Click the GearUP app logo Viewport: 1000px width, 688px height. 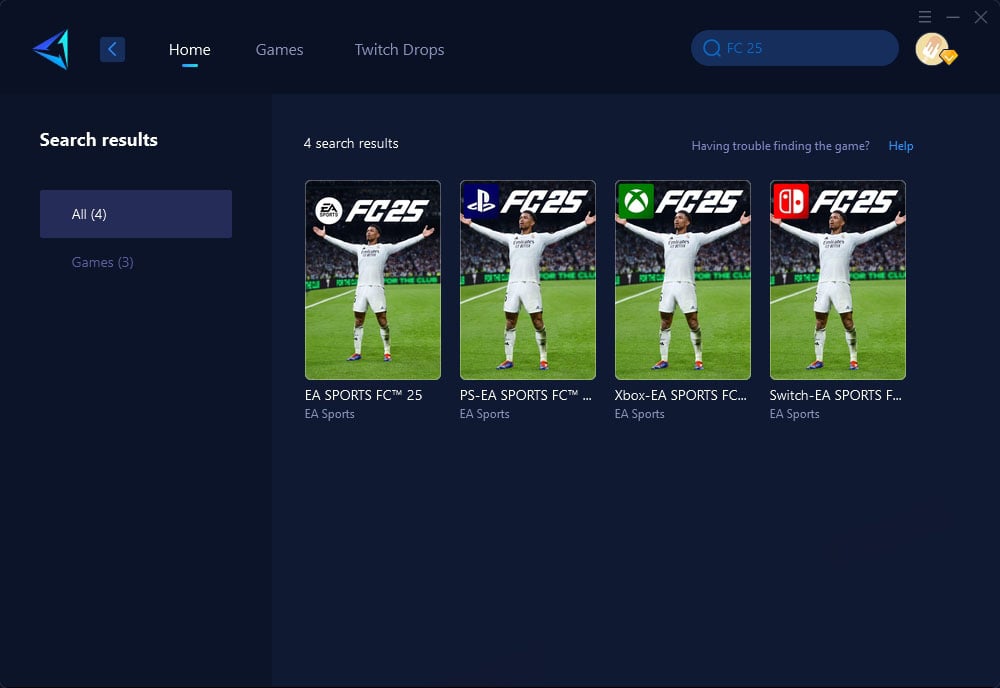click(x=51, y=50)
